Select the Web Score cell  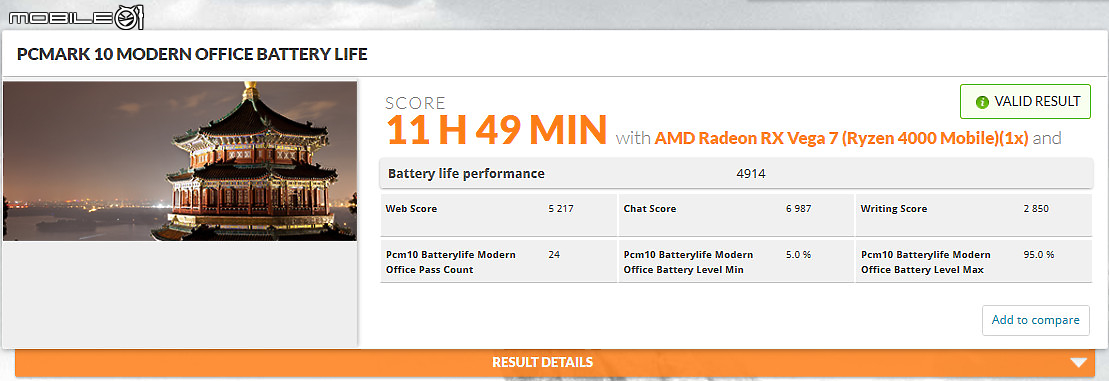click(498, 215)
